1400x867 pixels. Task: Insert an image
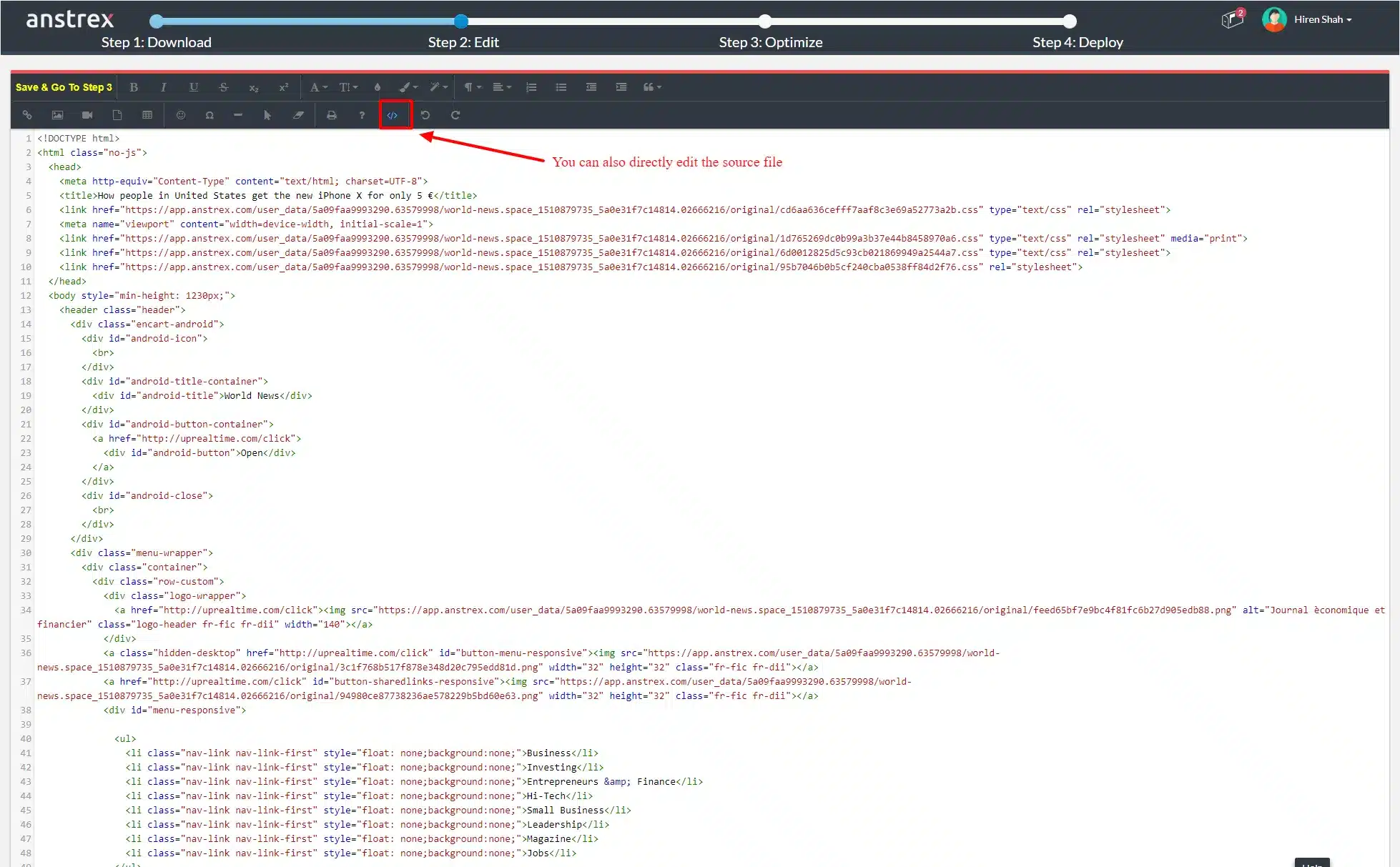click(57, 115)
